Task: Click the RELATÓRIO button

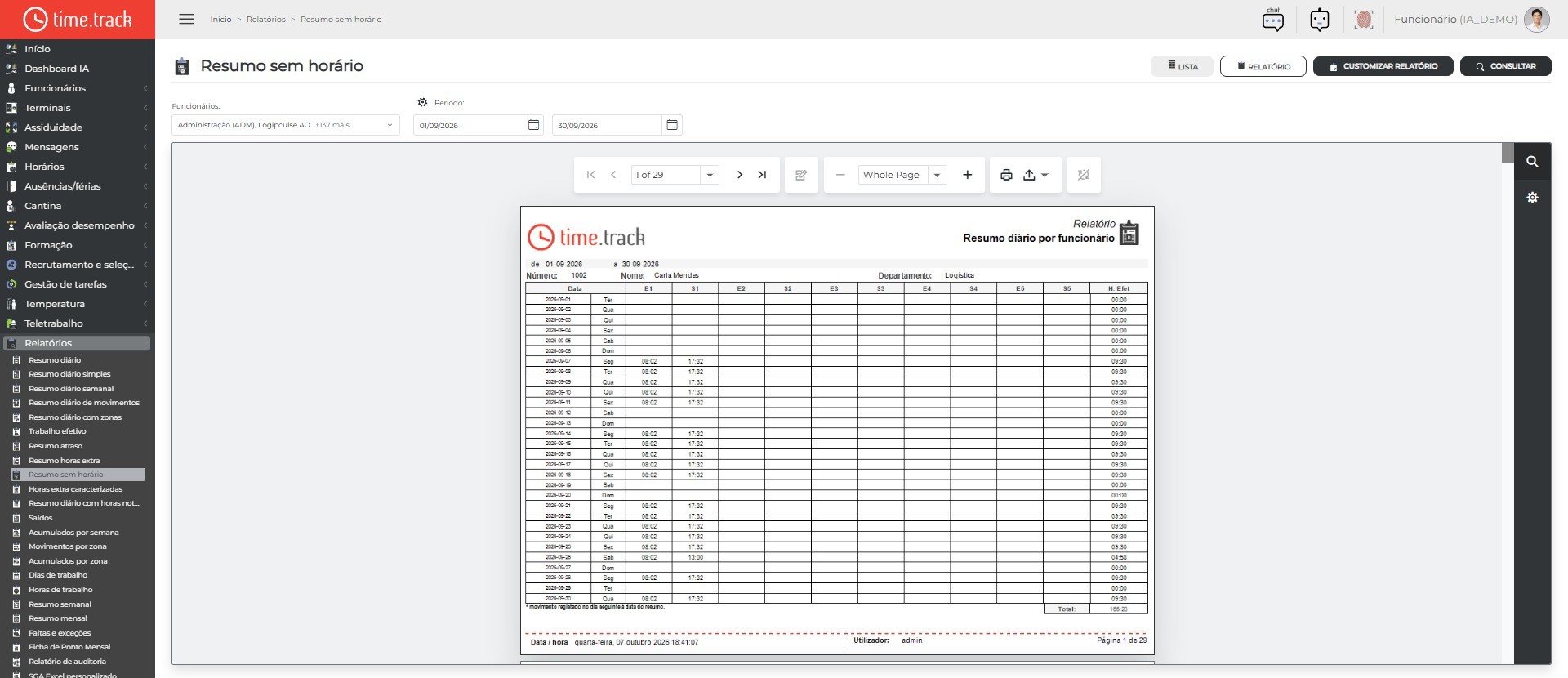Action: coord(1263,66)
